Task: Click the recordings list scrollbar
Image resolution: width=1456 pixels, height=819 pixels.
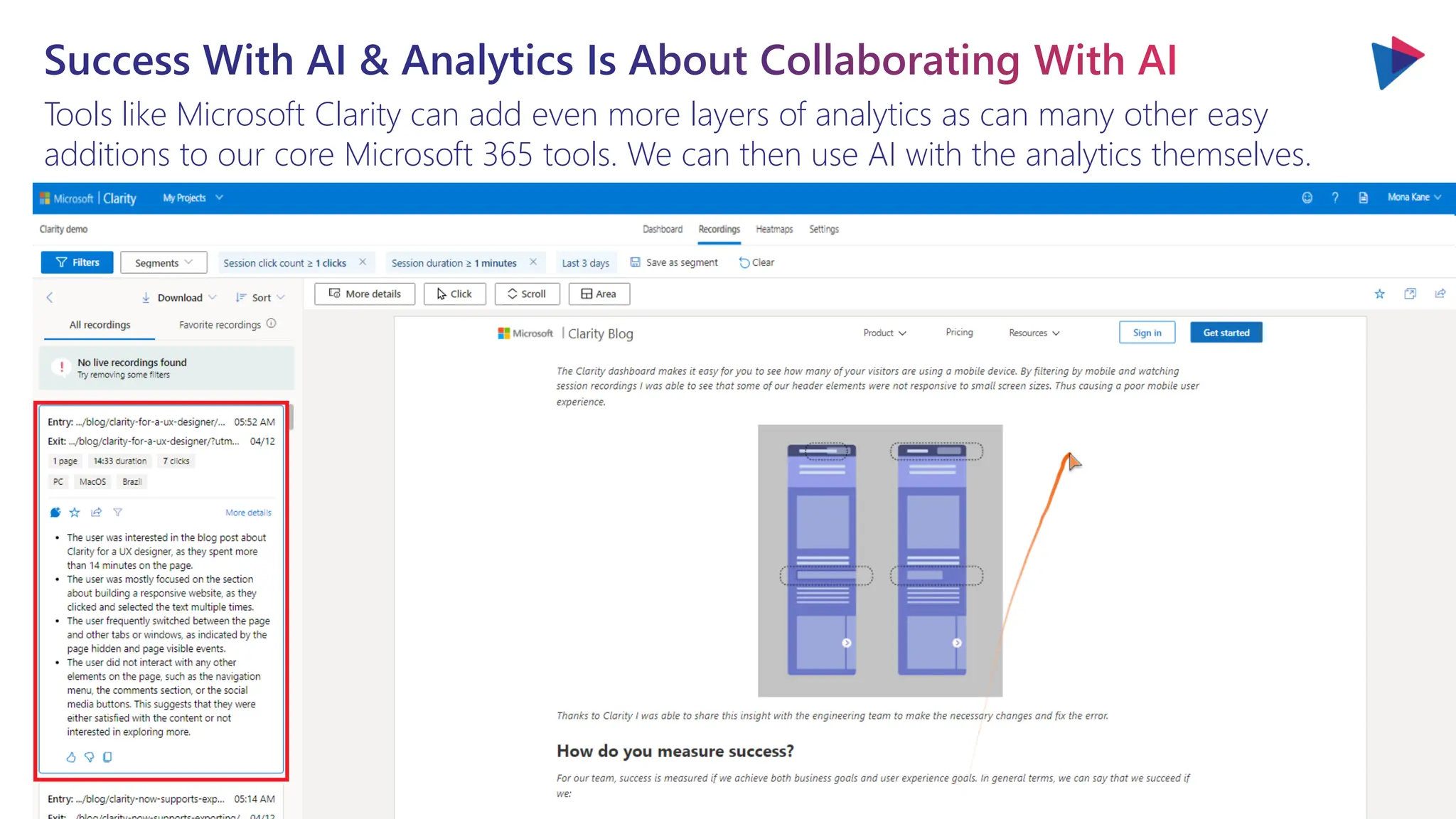Action: pos(291,418)
